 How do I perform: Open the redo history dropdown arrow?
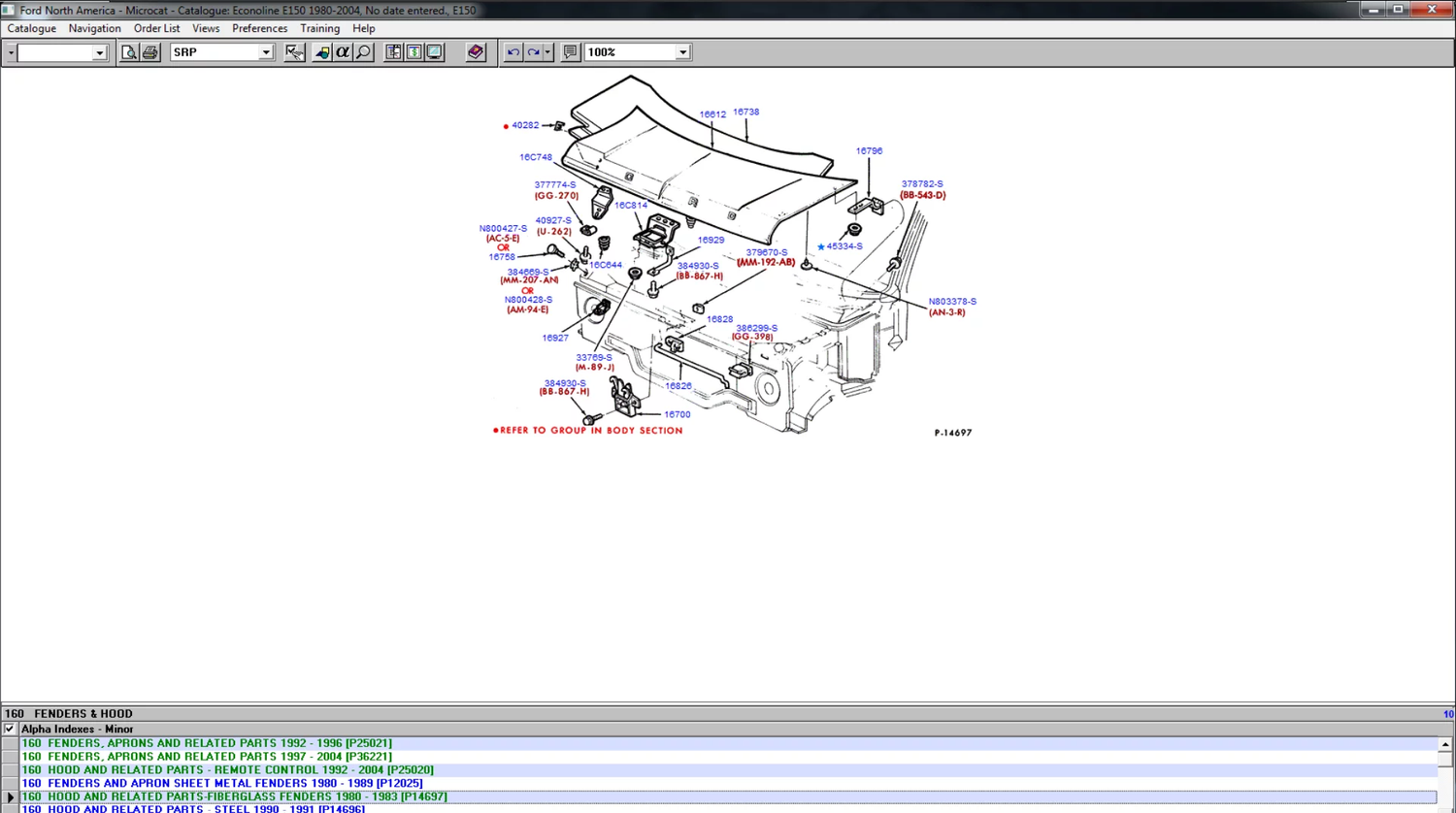[x=547, y=52]
